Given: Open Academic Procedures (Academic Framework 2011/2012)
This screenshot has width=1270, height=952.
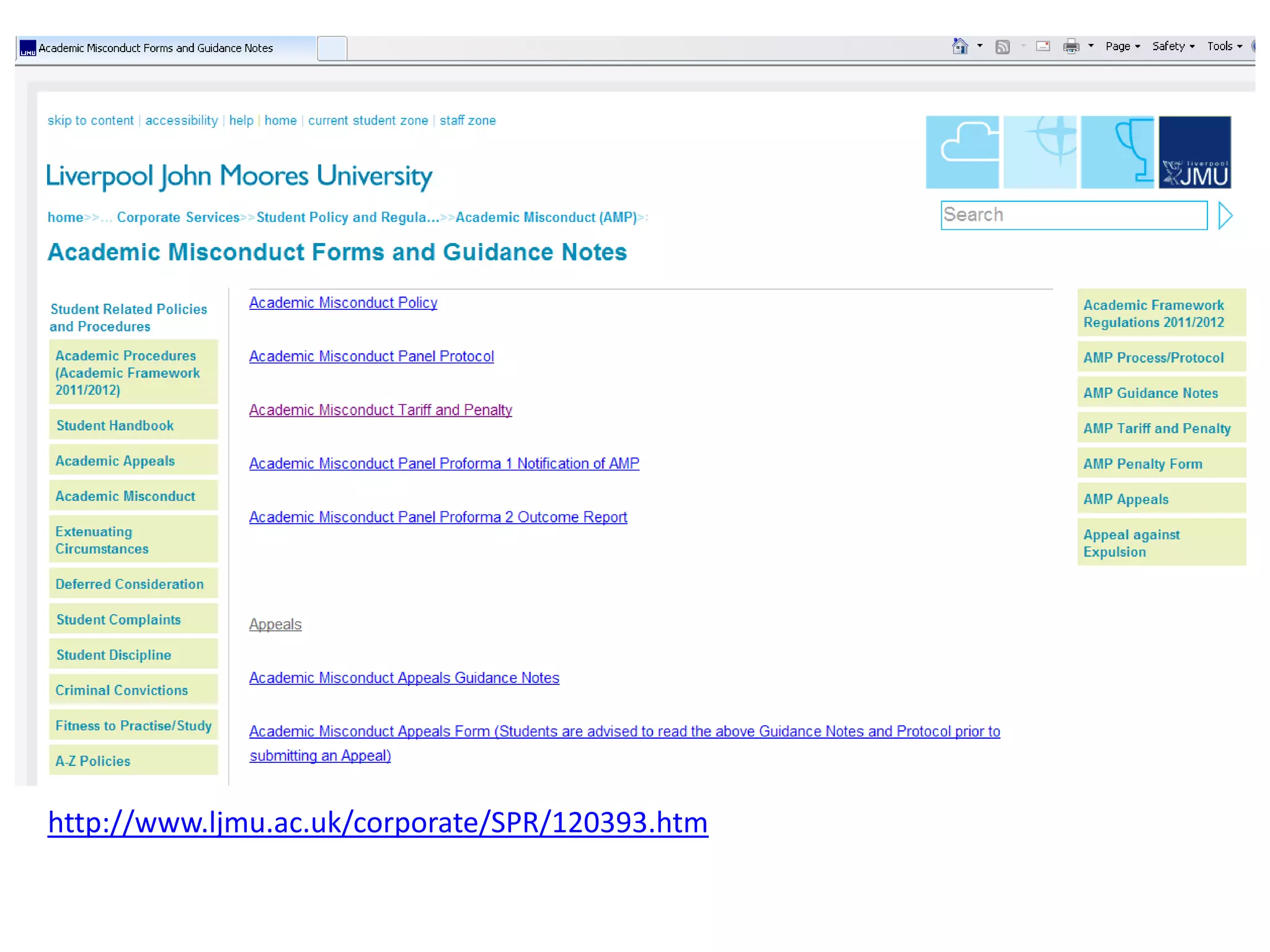Looking at the screenshot, I should point(133,372).
